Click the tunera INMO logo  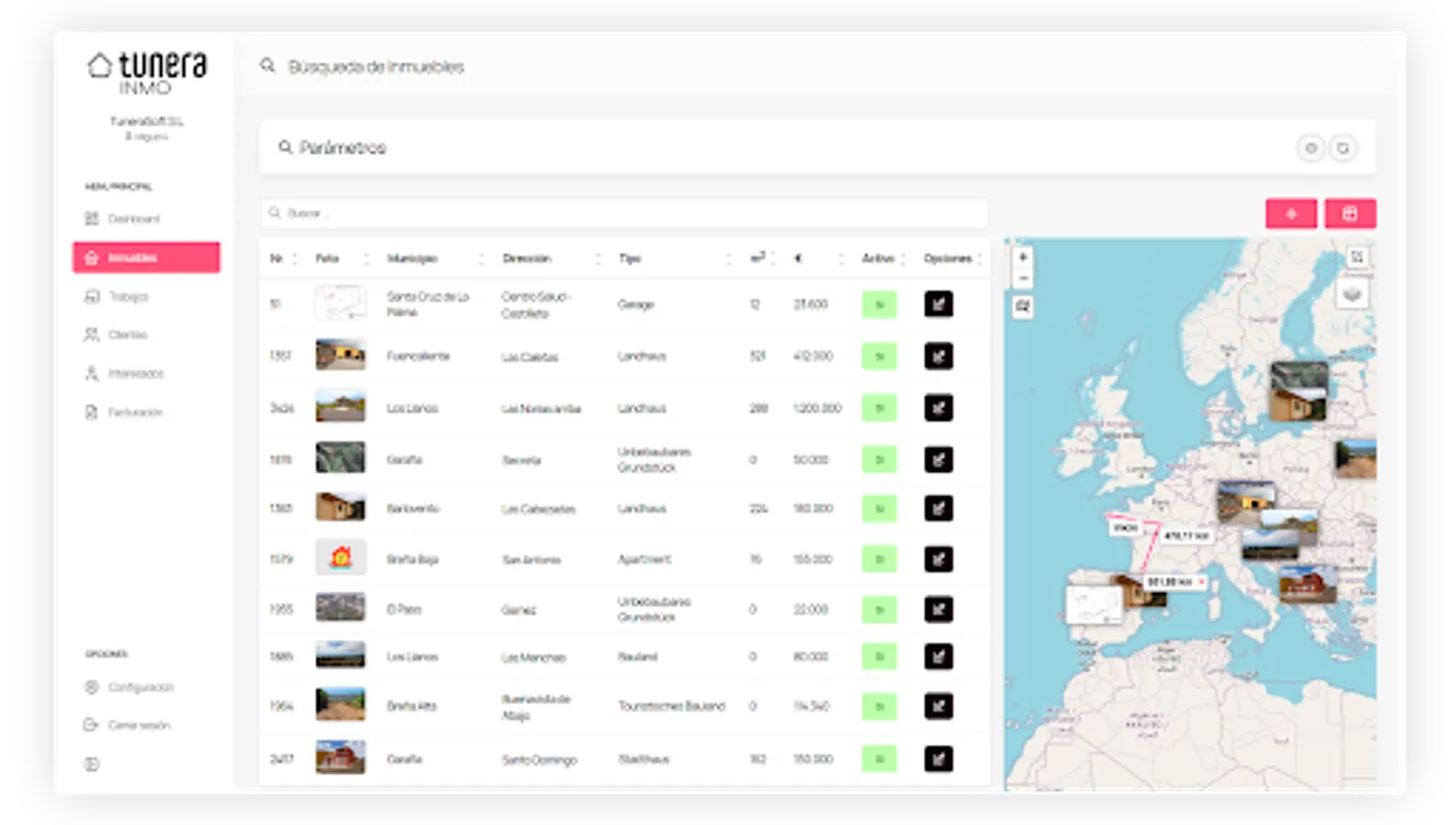[x=148, y=71]
